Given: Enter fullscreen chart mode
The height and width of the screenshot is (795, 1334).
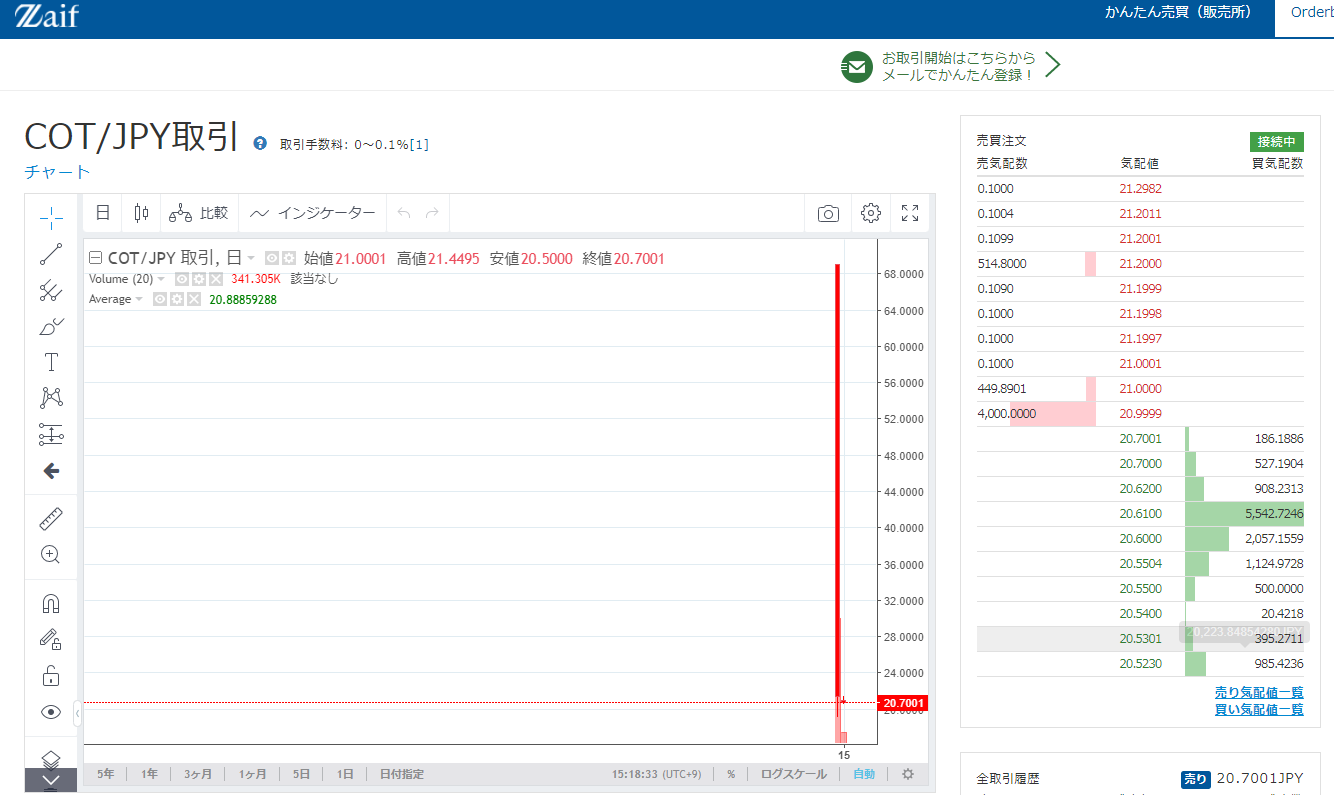Looking at the screenshot, I should tap(910, 213).
